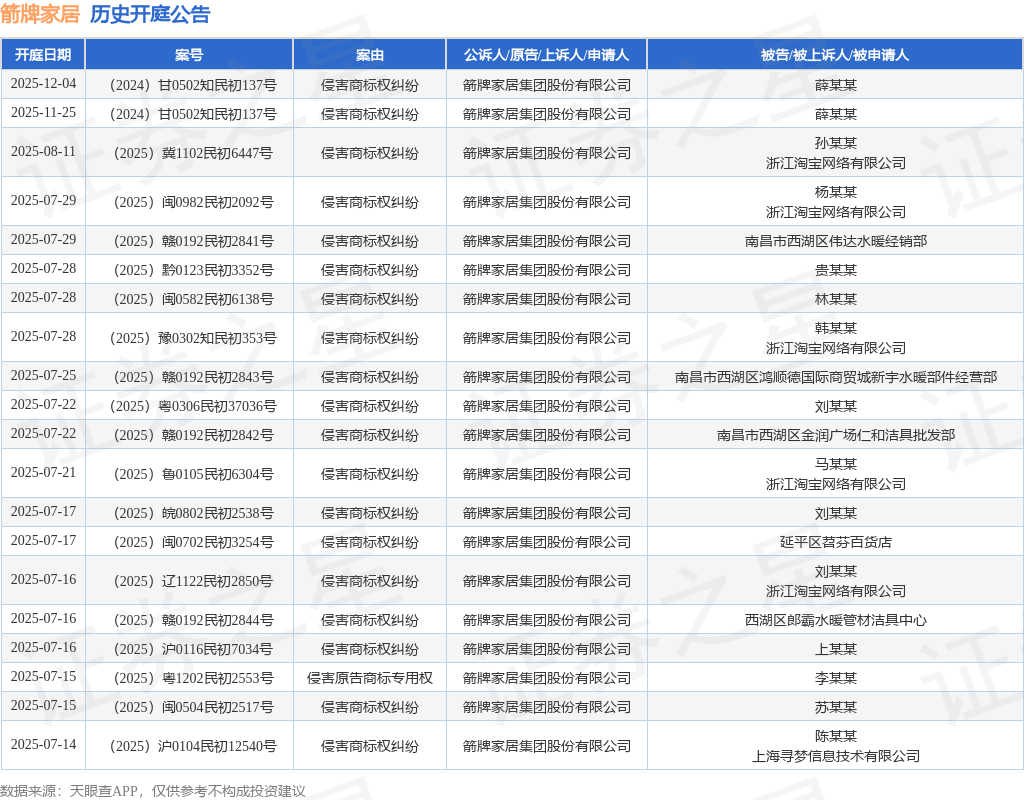Click the date 2025-12-04

pyautogui.click(x=43, y=84)
